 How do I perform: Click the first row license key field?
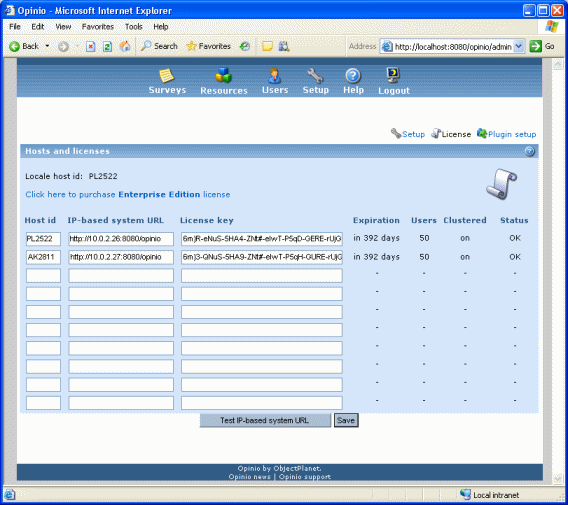262,239
